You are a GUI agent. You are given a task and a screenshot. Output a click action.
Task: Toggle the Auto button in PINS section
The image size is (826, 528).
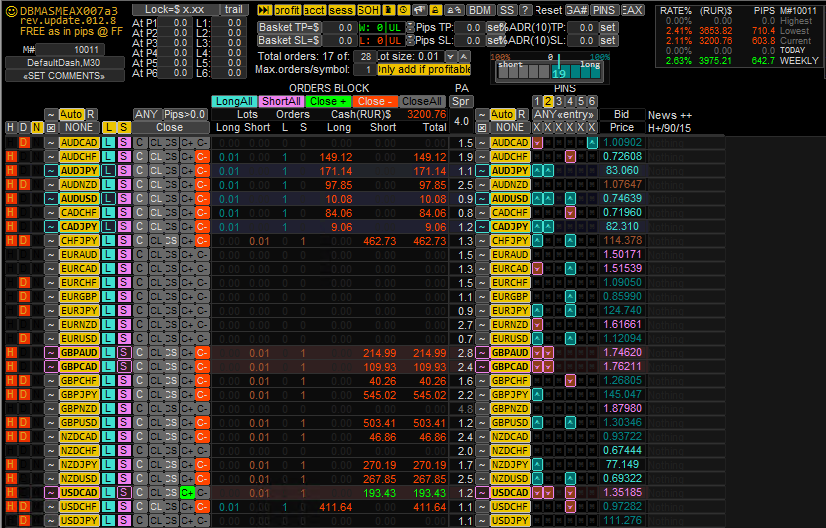pos(502,114)
